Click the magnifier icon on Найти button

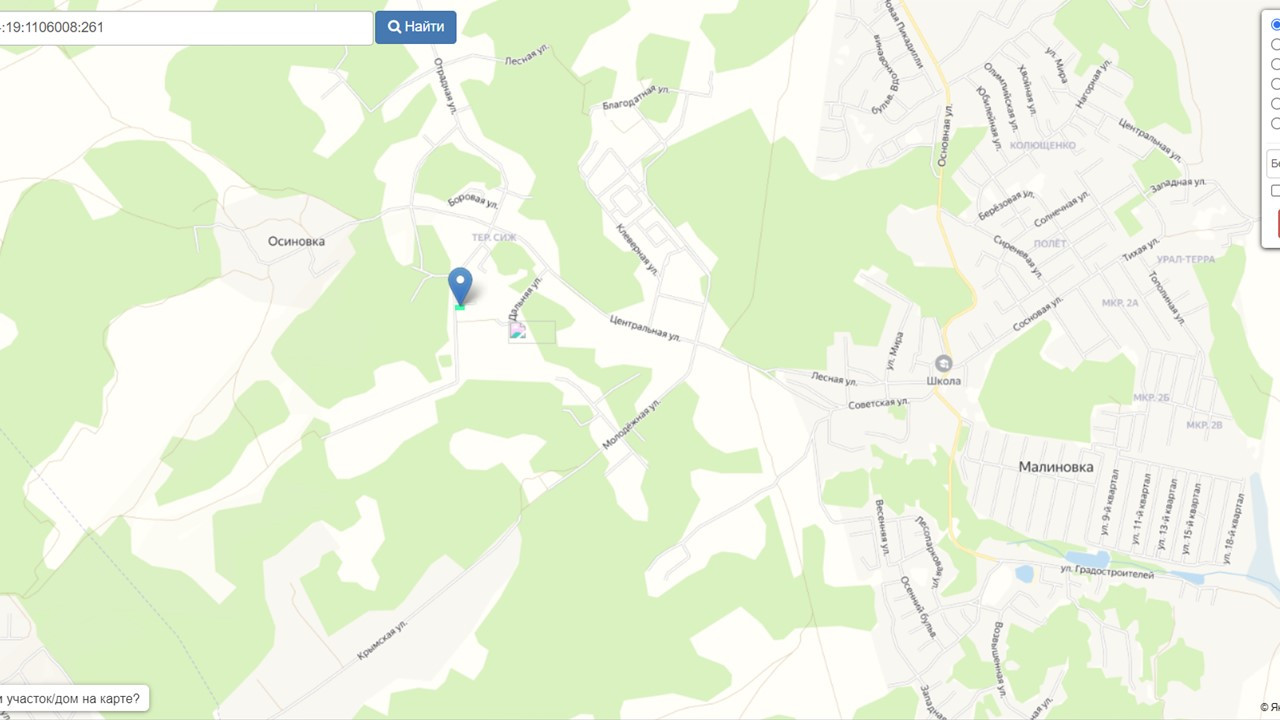[x=394, y=27]
